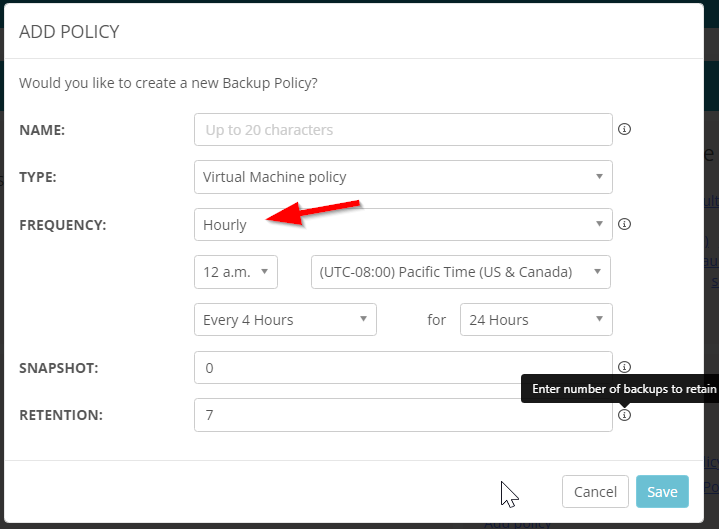Click the ADD POLICY dialog title

click(70, 32)
